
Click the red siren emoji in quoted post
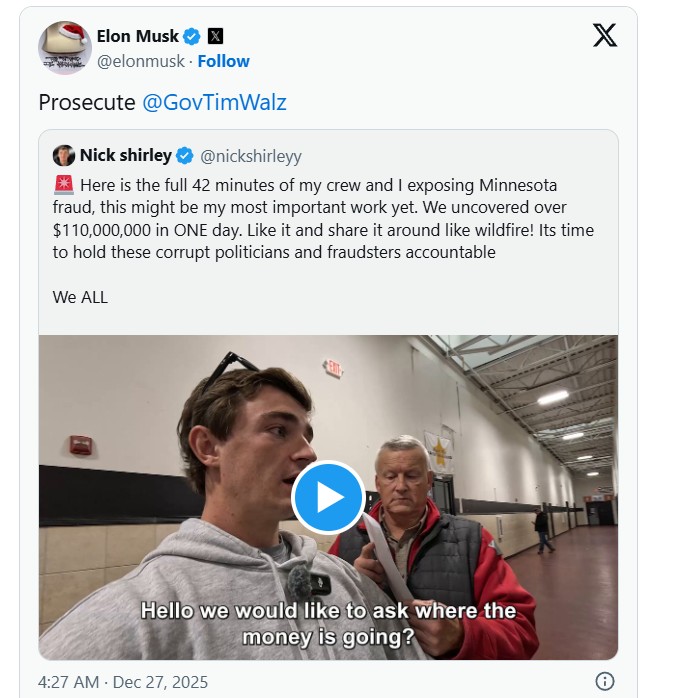(62, 186)
